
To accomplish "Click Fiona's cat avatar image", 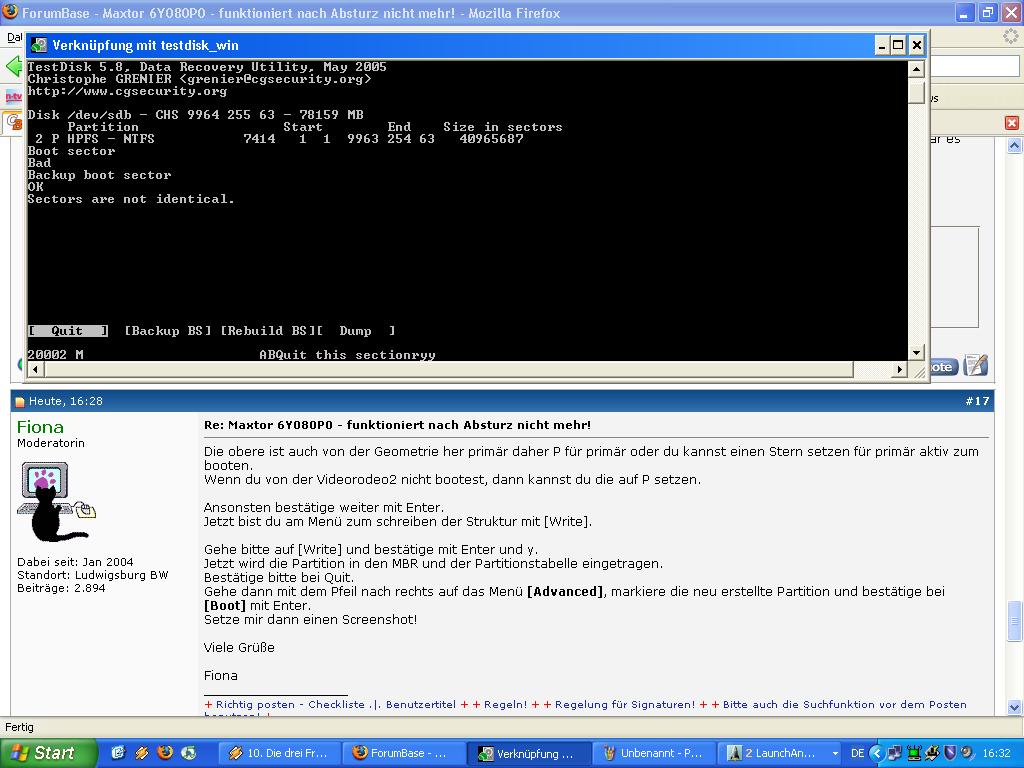I will 57,502.
